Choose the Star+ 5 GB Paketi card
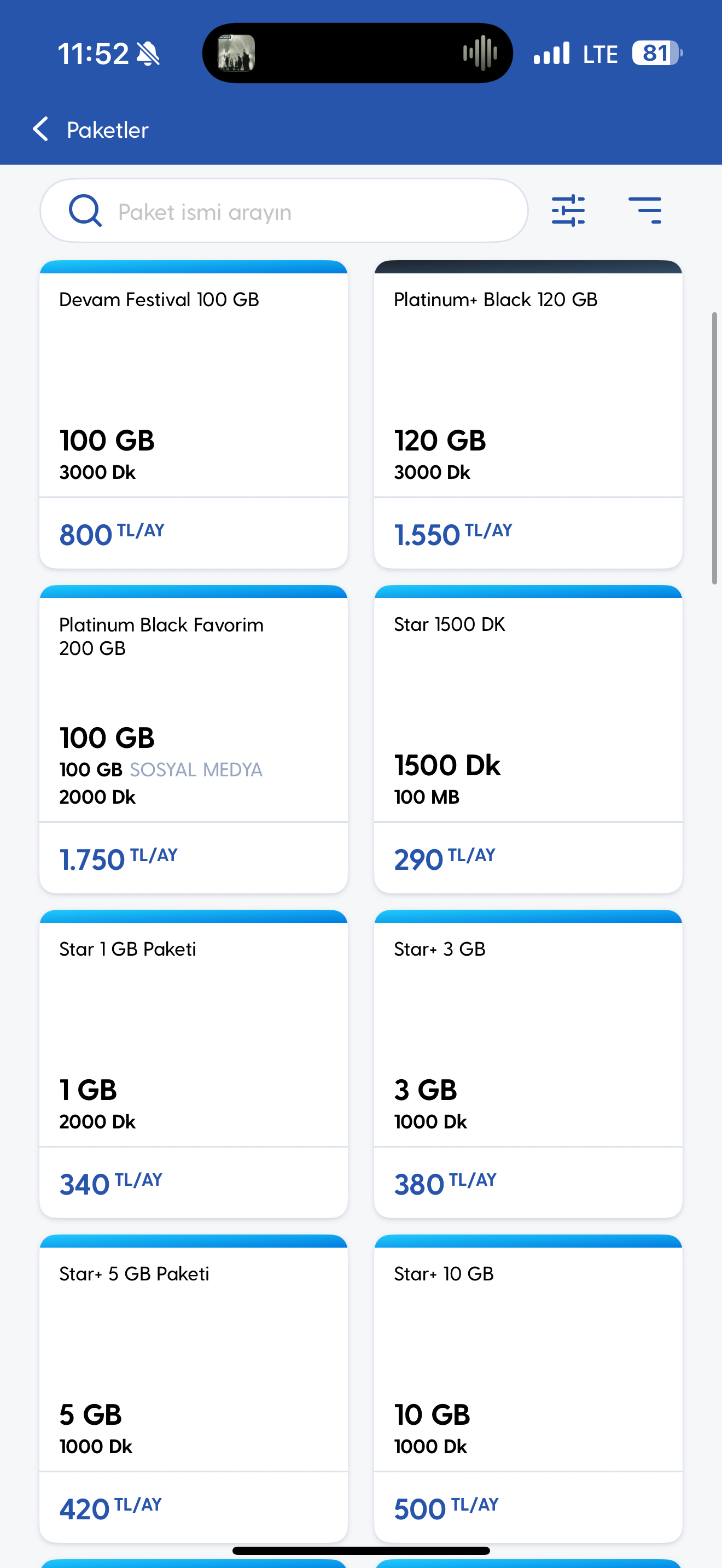This screenshot has width=722, height=1568. pos(194,1389)
